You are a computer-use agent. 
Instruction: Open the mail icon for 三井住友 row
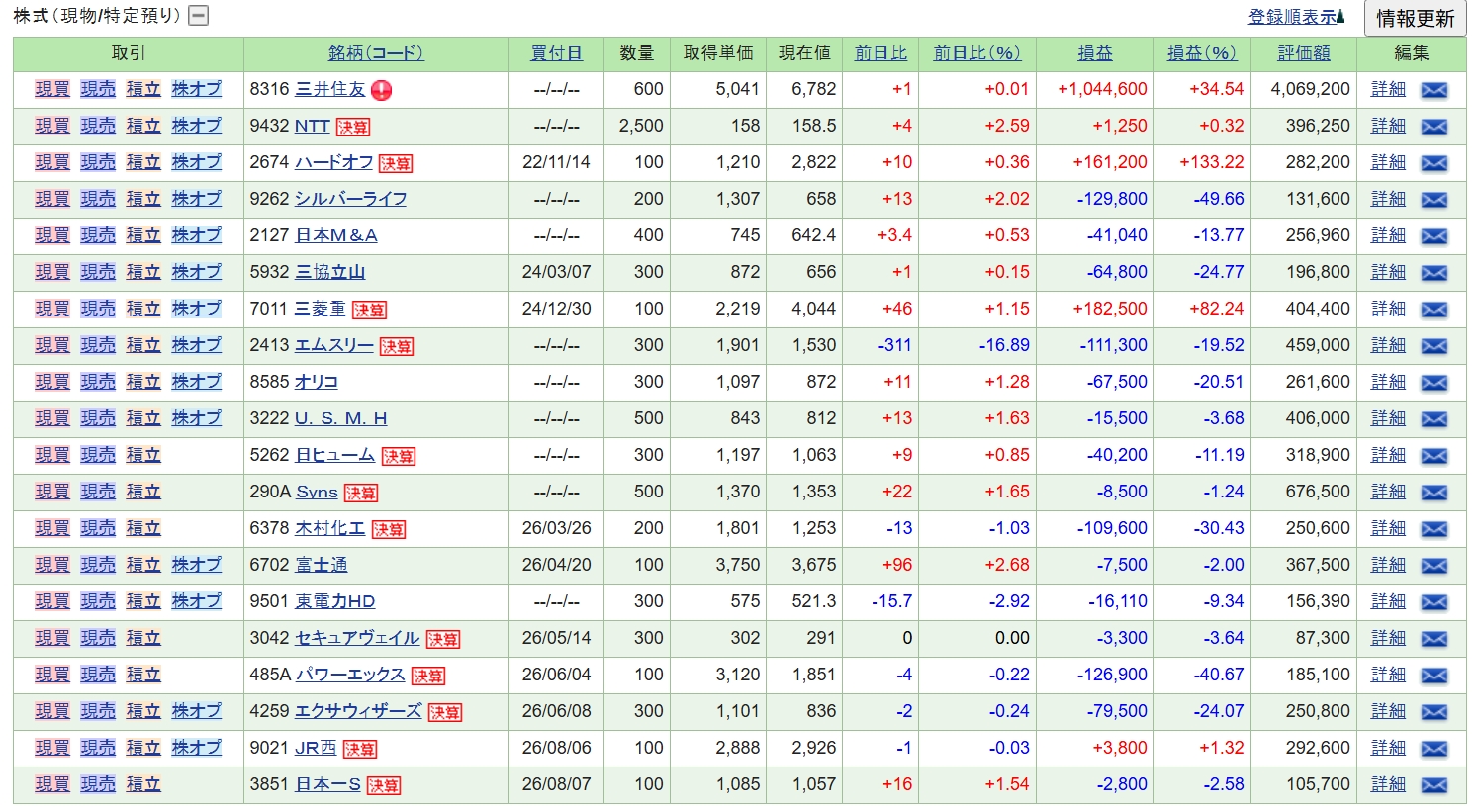click(1433, 90)
